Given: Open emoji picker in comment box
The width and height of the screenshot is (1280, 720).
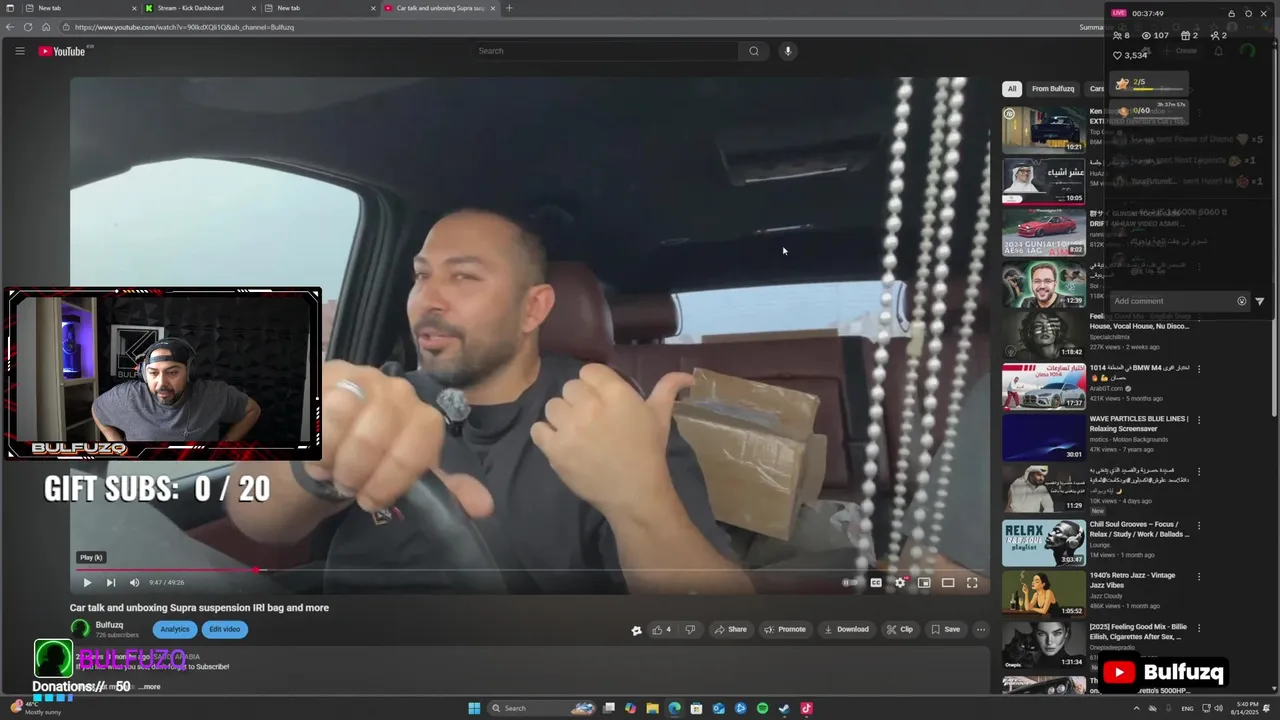Looking at the screenshot, I should 1242,301.
